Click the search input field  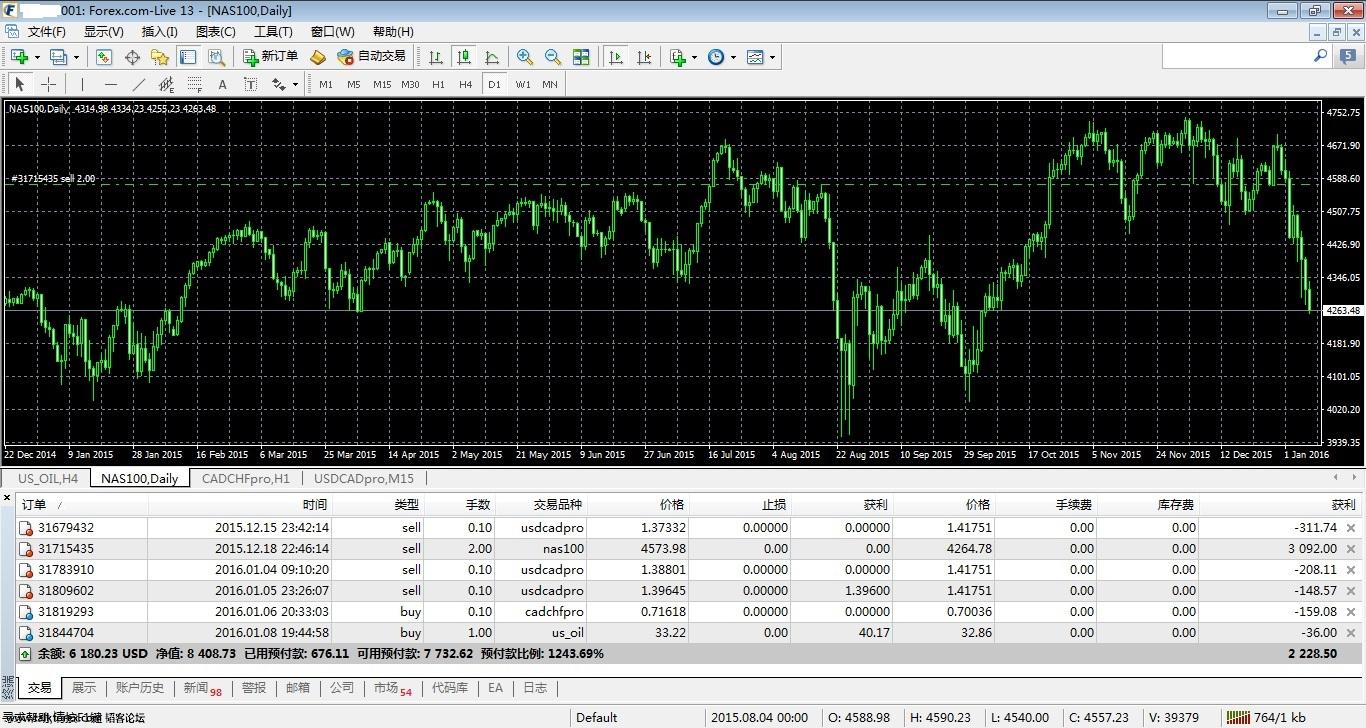coord(1246,57)
